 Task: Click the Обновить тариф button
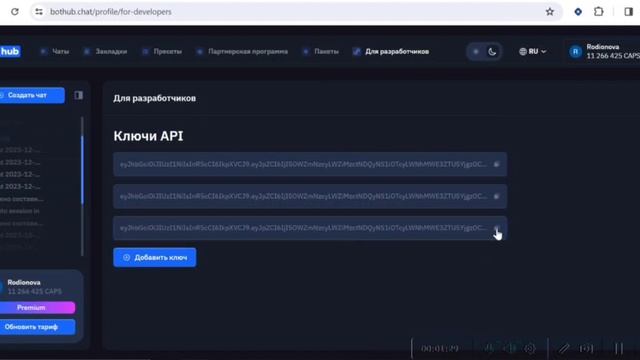click(x=37, y=327)
